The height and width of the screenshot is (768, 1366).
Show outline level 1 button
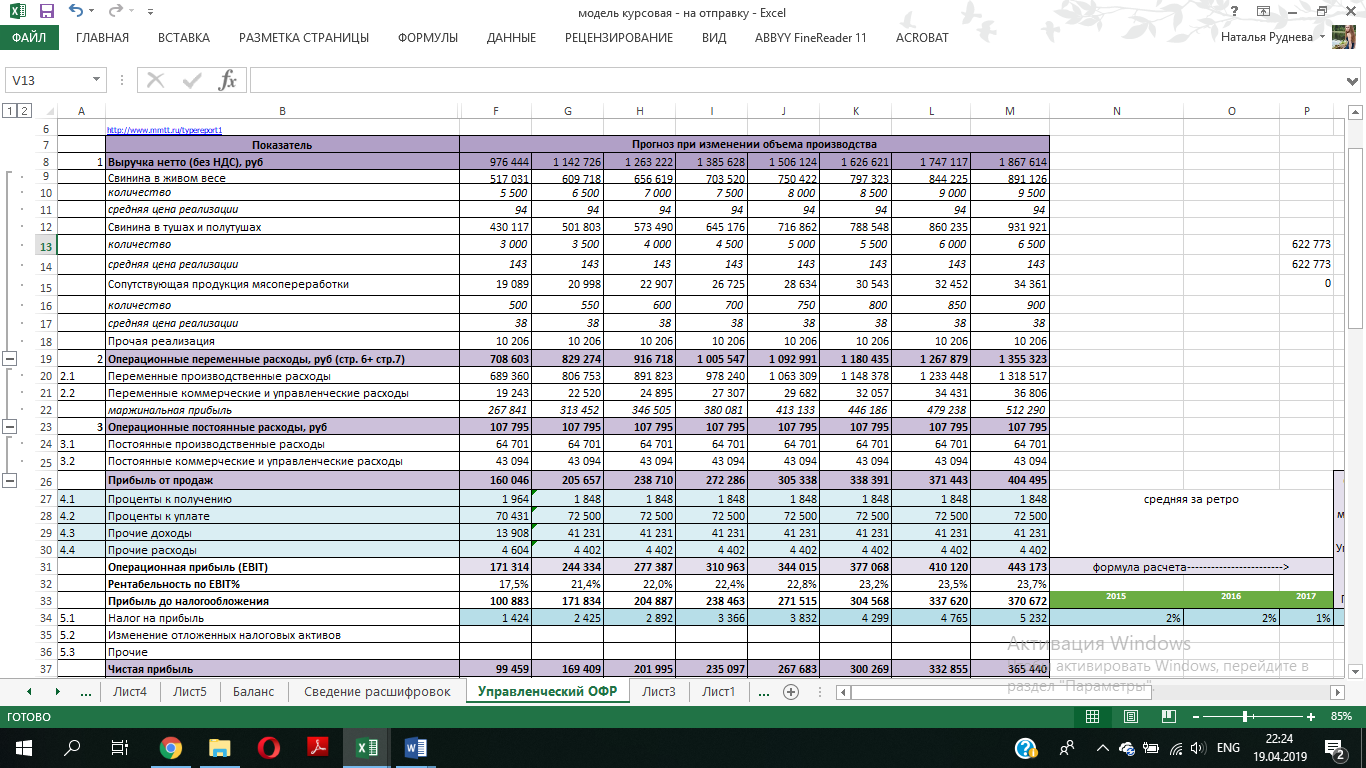tap(9, 111)
